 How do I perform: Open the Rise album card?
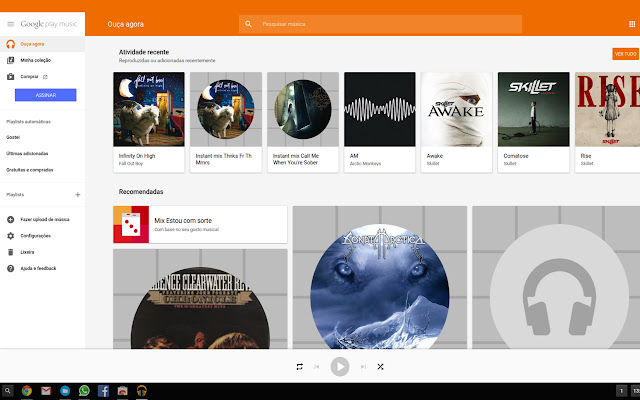pos(607,122)
